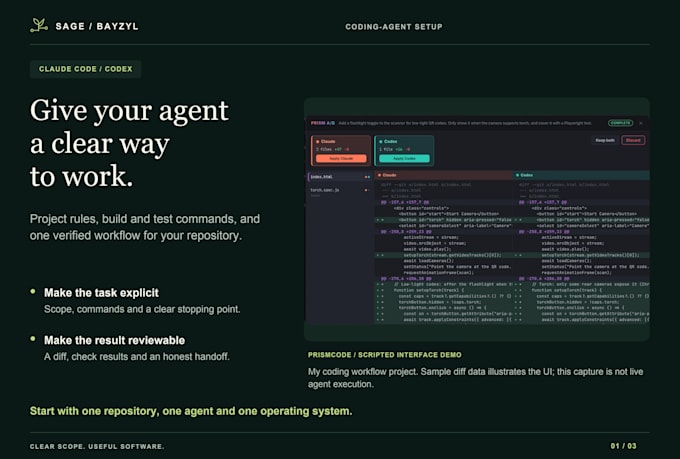Viewport: 680px width, 459px height.
Task: Click 'Scope, commands and a clear stopping point'
Action: (142, 309)
